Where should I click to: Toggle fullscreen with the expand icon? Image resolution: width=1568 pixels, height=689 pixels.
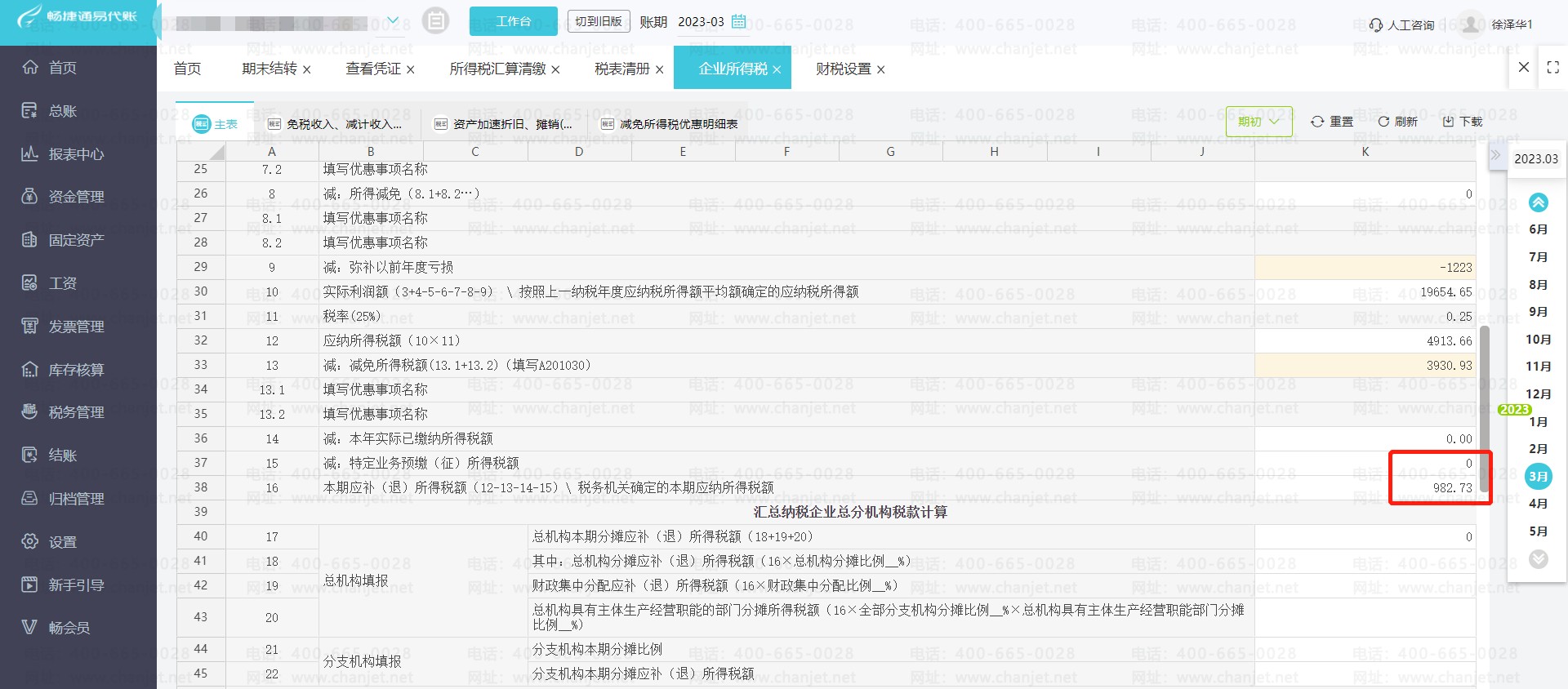tap(1552, 68)
